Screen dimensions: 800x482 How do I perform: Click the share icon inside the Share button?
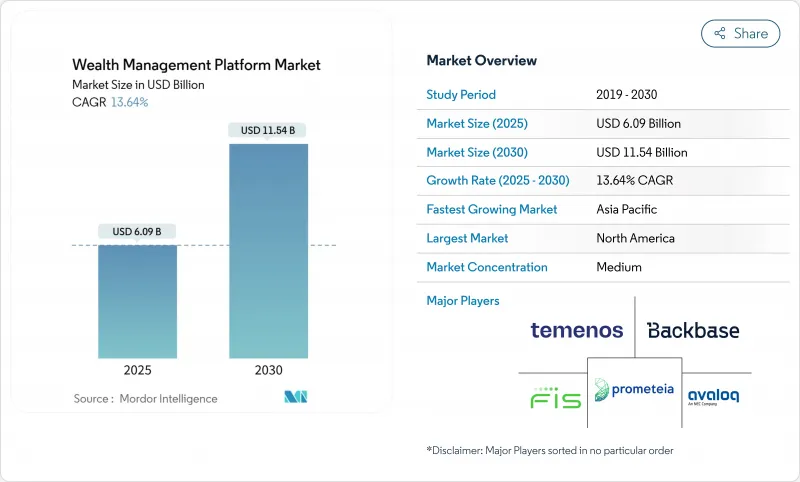coord(719,33)
